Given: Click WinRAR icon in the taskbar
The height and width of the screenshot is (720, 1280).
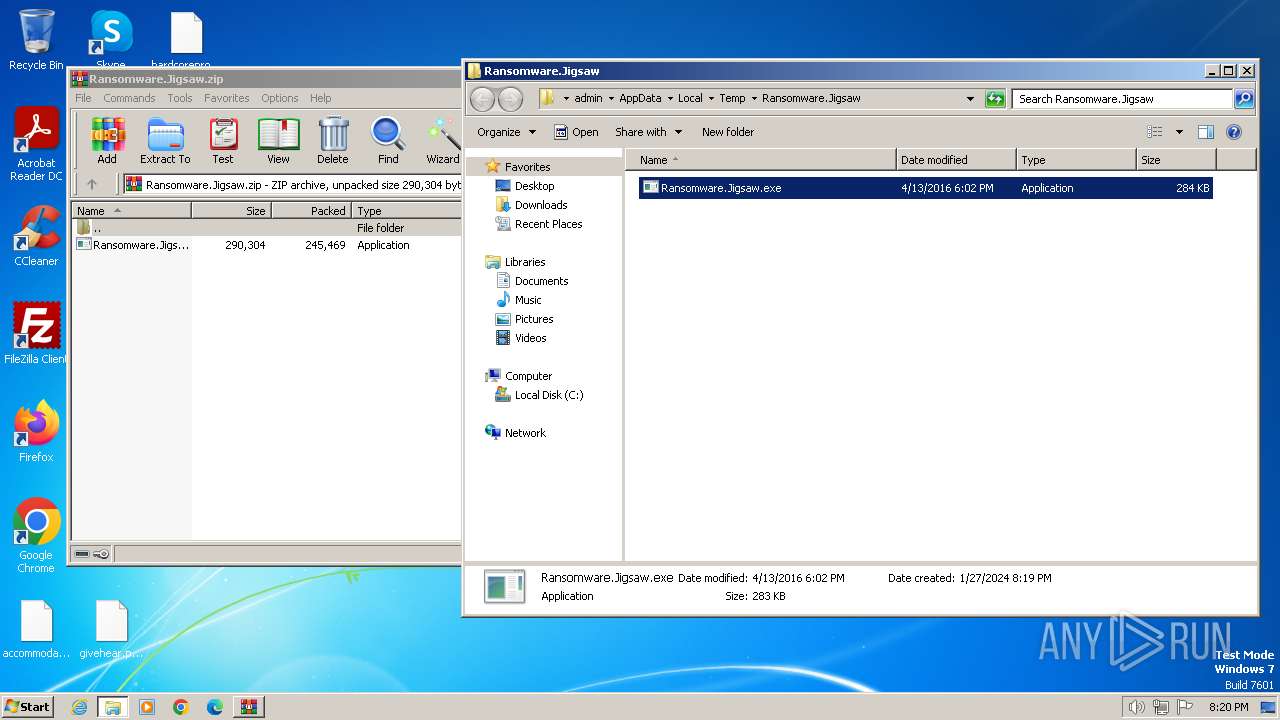Looking at the screenshot, I should pos(249,707).
